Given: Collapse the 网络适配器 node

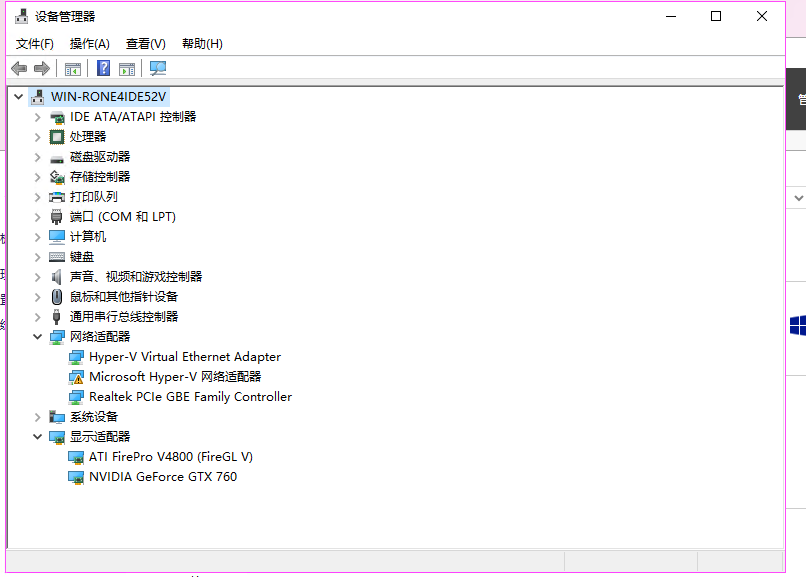Looking at the screenshot, I should click(38, 337).
